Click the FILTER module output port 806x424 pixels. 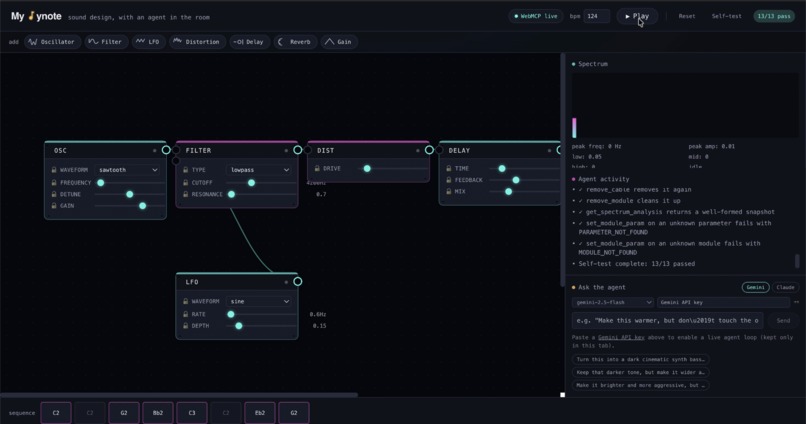pos(298,150)
